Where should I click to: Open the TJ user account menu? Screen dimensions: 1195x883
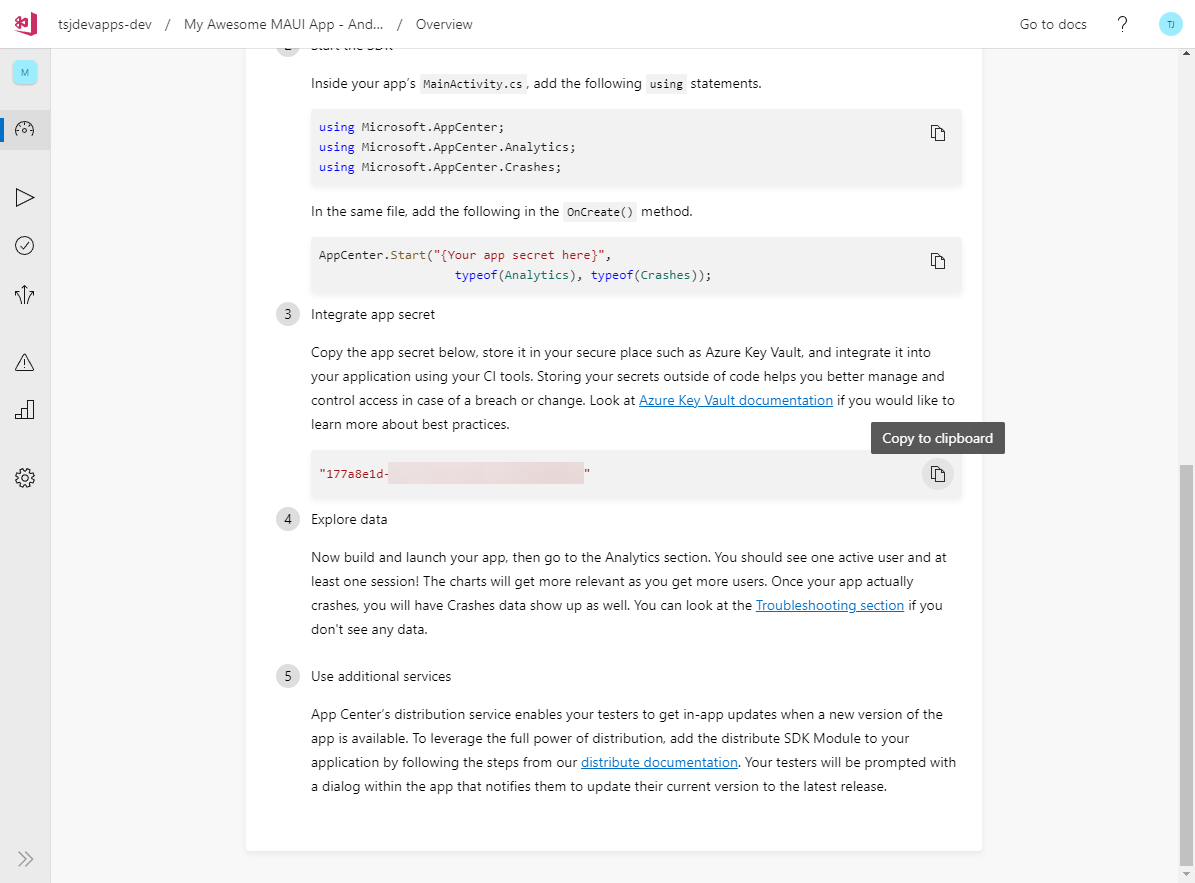point(1170,24)
